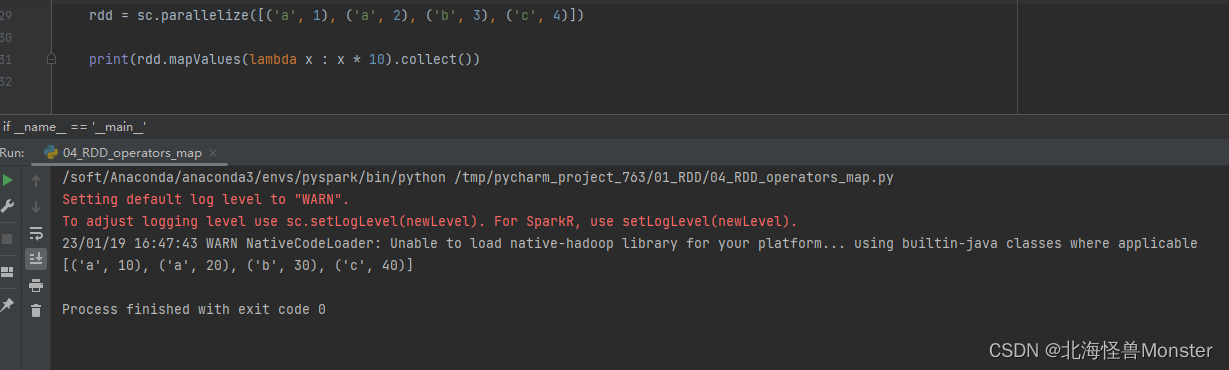Click the grey stop process square
1229x370 pixels.
[8, 239]
